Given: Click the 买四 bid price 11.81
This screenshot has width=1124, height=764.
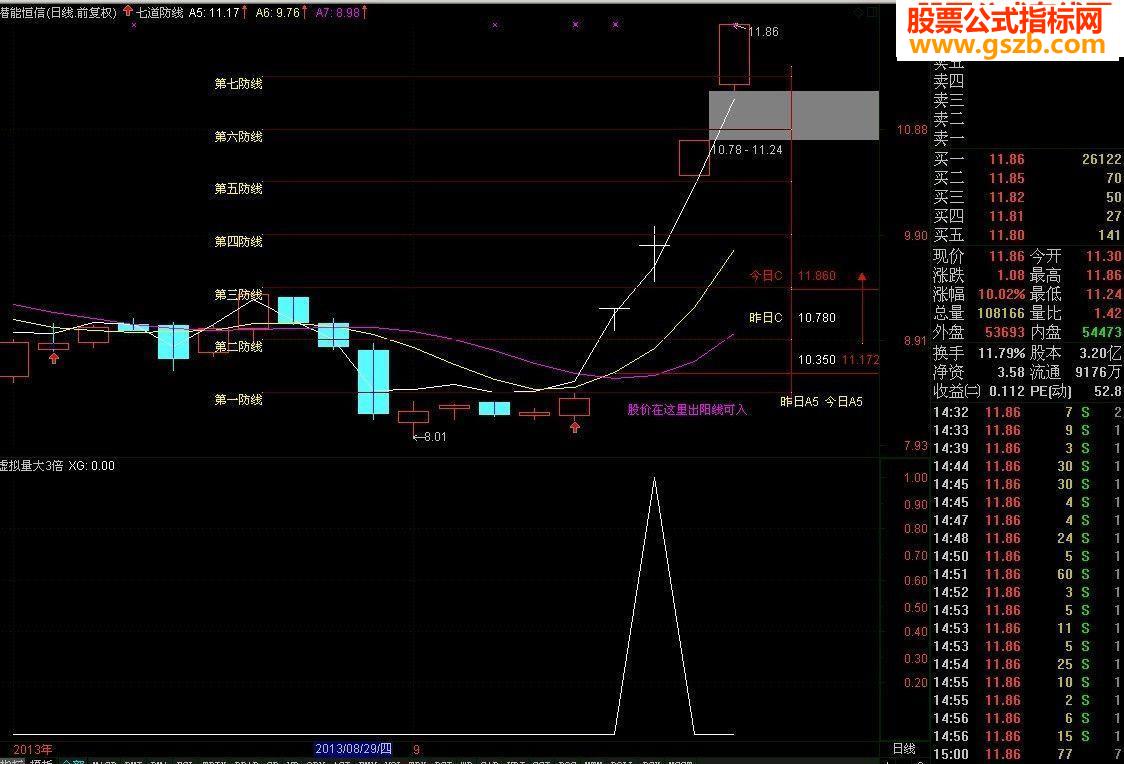Looking at the screenshot, I should coord(1006,216).
